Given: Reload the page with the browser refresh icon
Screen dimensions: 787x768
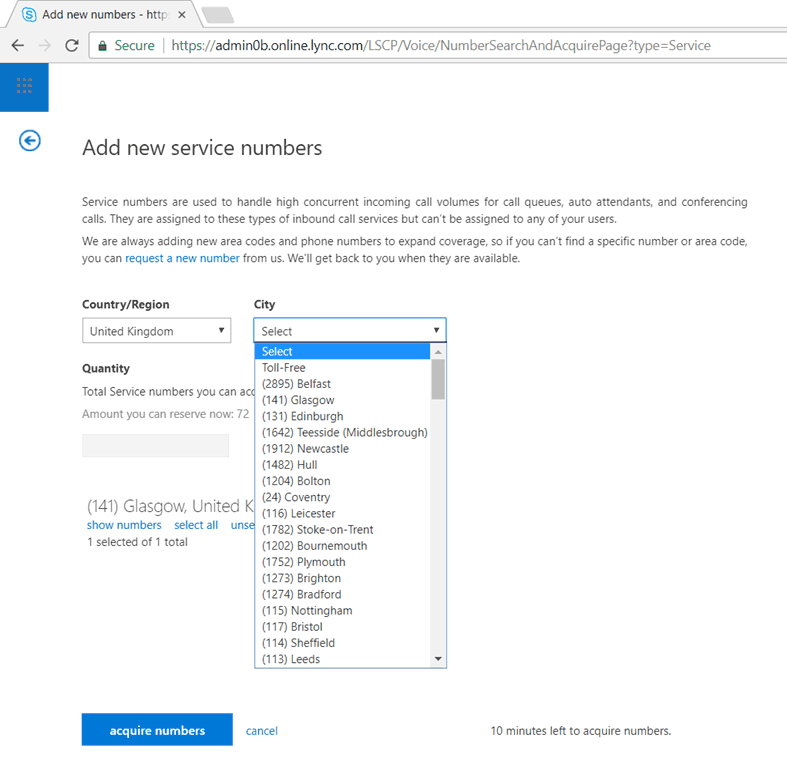Looking at the screenshot, I should pyautogui.click(x=72, y=45).
